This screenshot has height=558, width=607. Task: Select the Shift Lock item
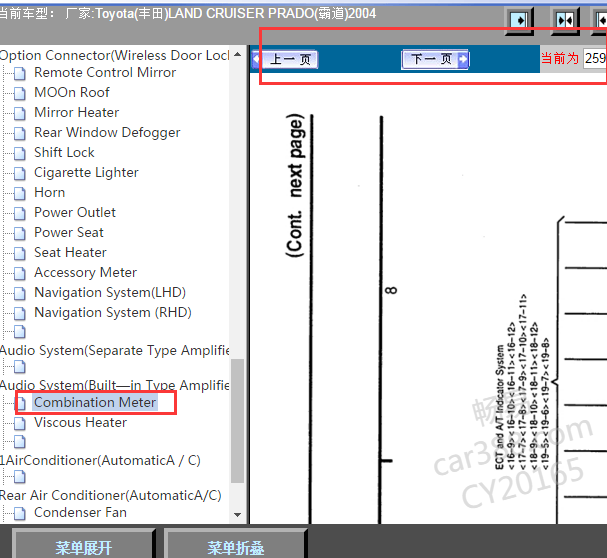(x=64, y=153)
